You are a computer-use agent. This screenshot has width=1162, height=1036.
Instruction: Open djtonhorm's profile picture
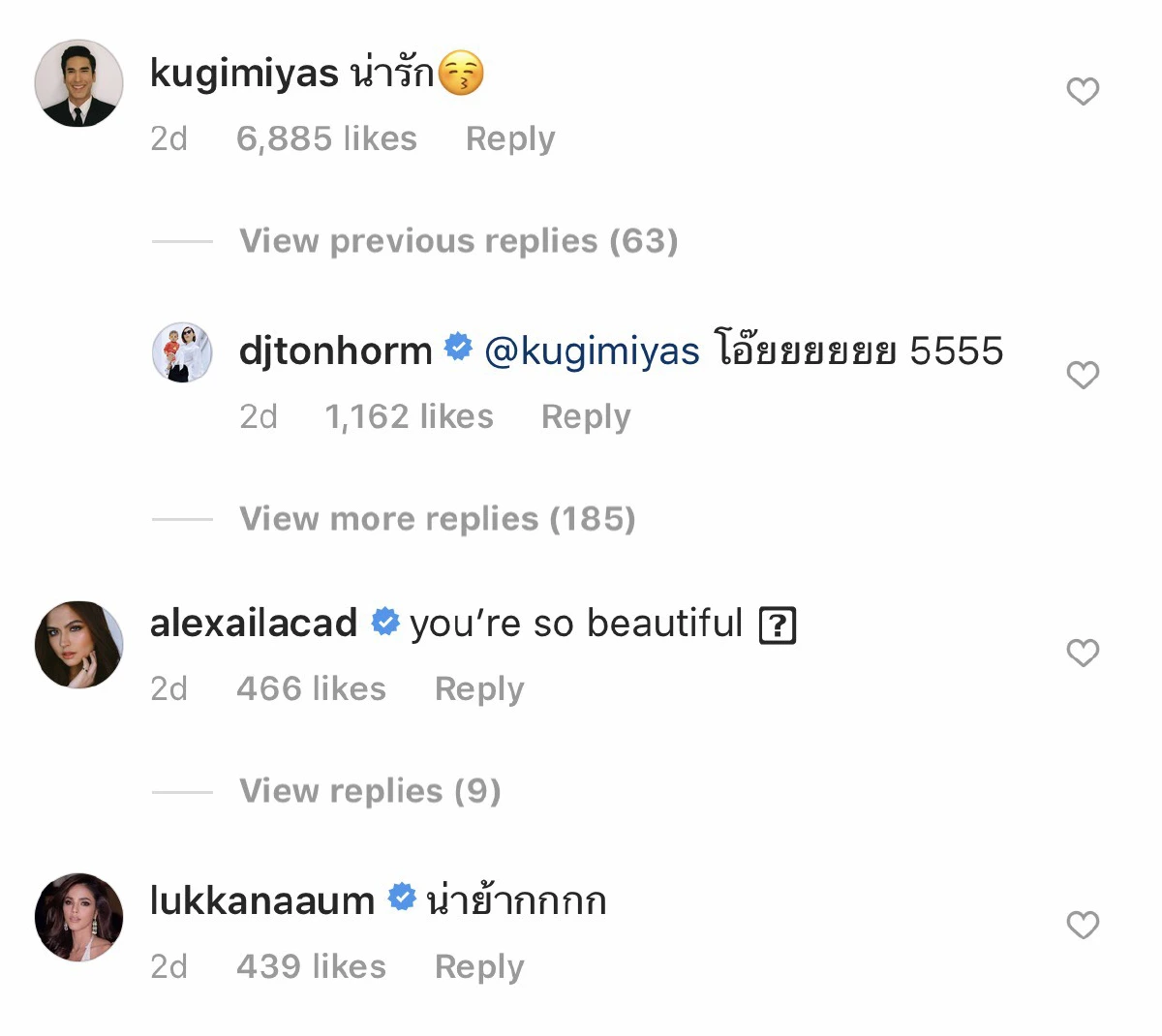182,351
